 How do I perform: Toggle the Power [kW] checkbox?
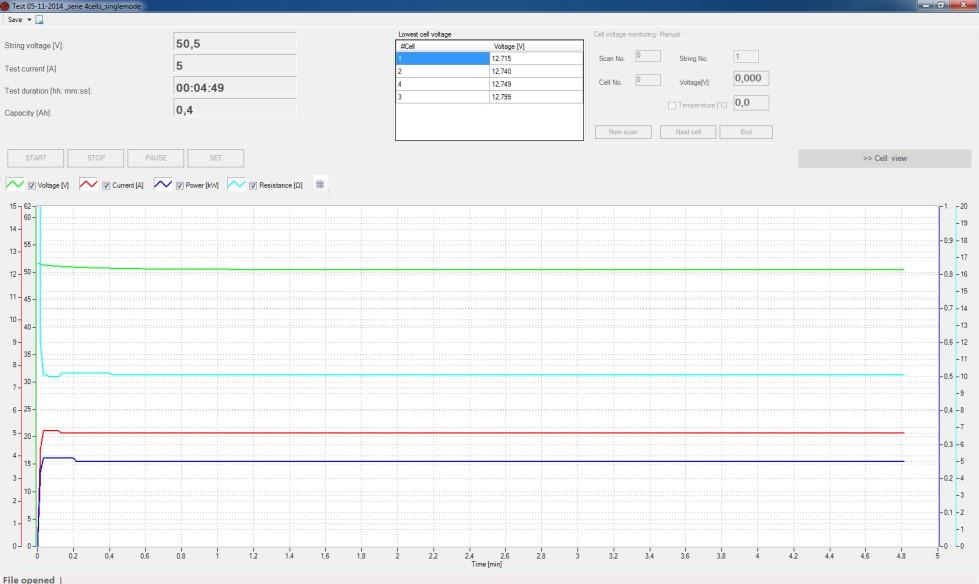point(180,186)
